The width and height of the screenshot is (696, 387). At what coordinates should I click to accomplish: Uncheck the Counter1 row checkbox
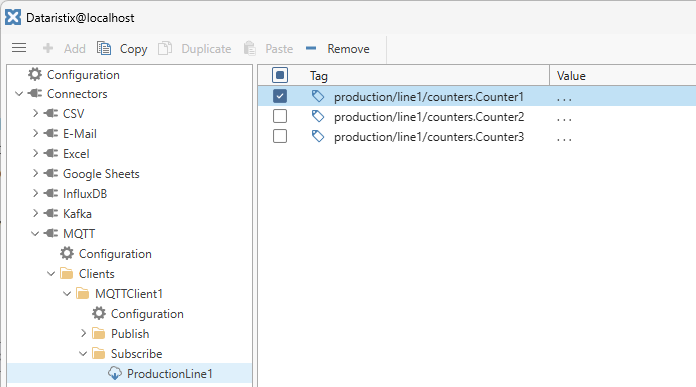coord(280,96)
